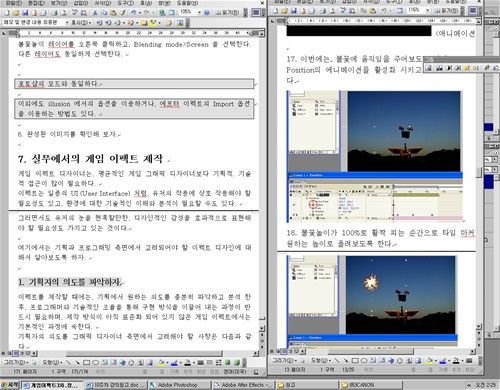Expand fill color arrow in left drawing toolbar

(167, 363)
